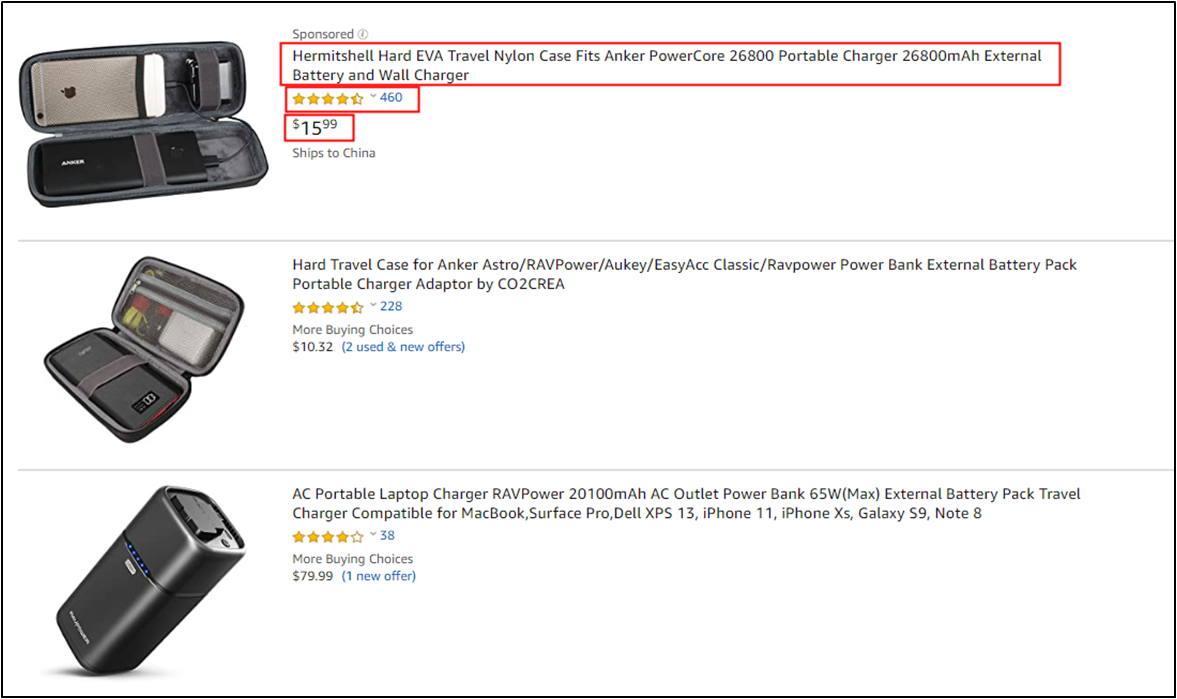Click the Sponsored info icon
Screen dimensions: 1177x699
(363, 34)
